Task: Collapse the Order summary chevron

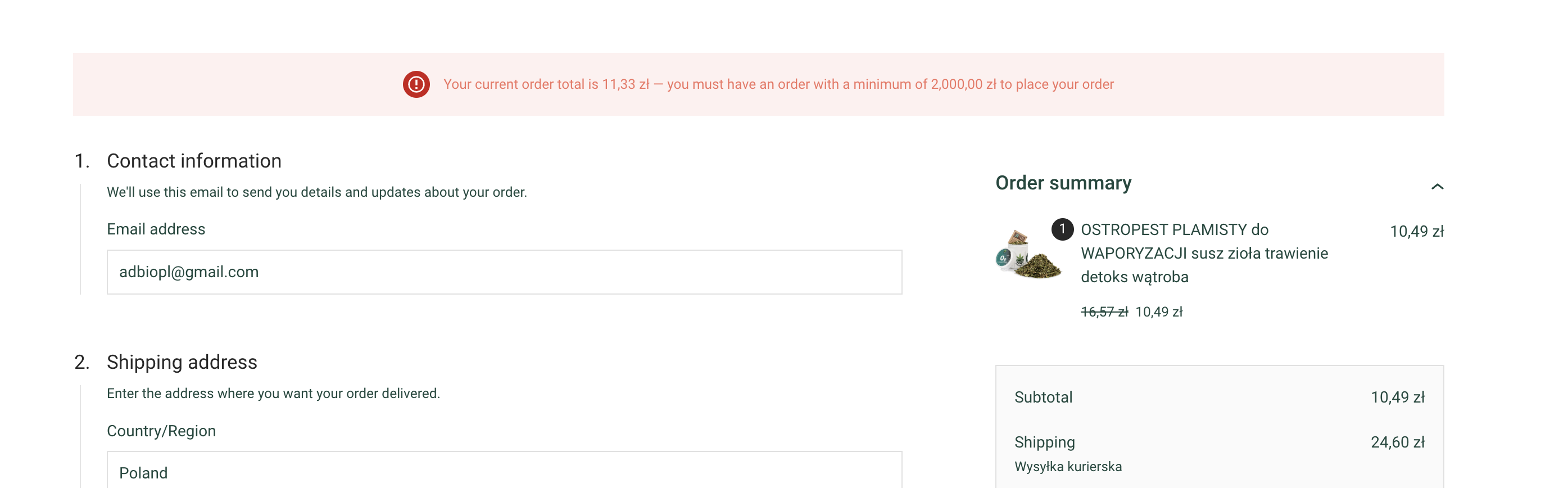Action: 1437,187
